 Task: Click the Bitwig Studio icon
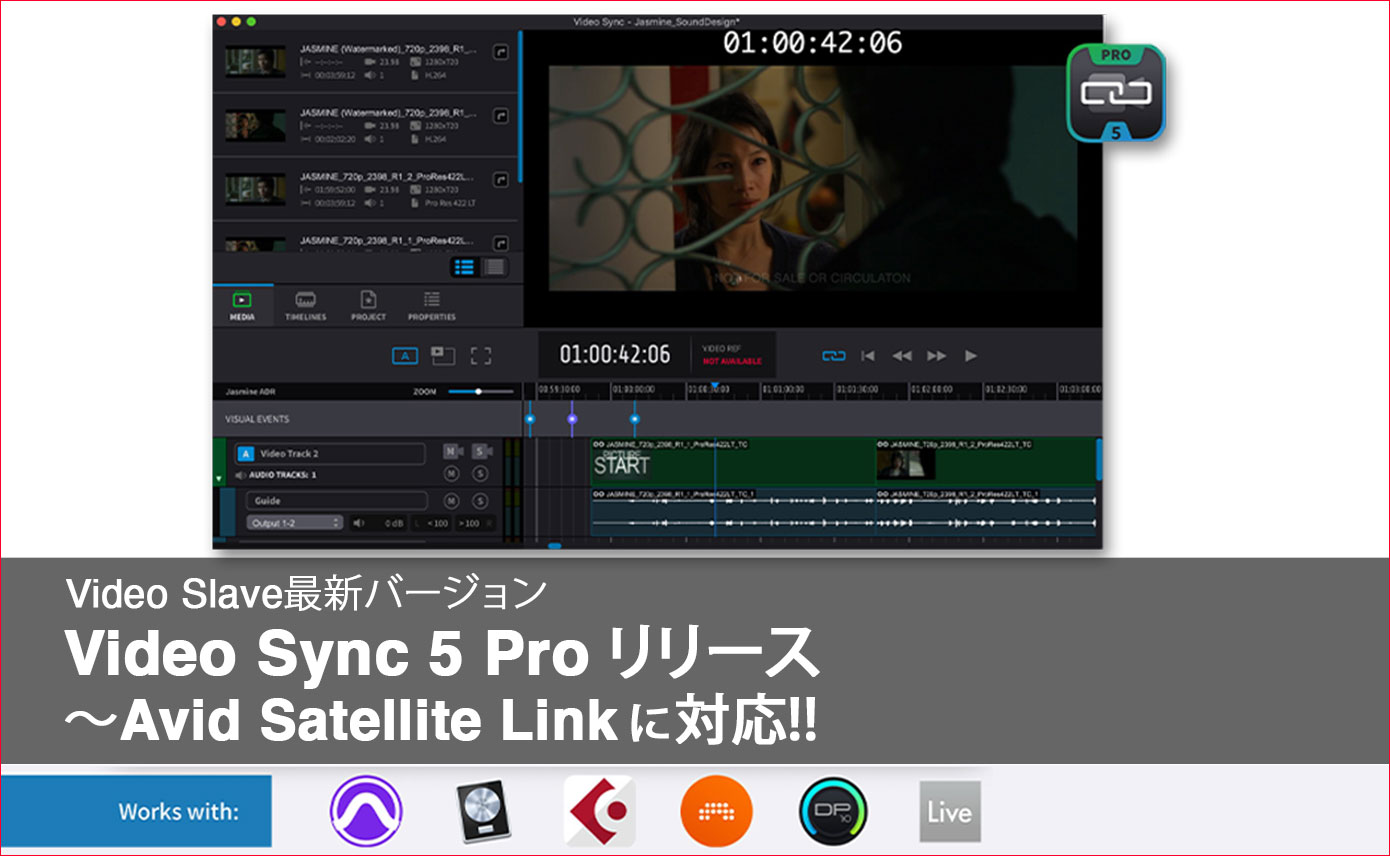[716, 812]
